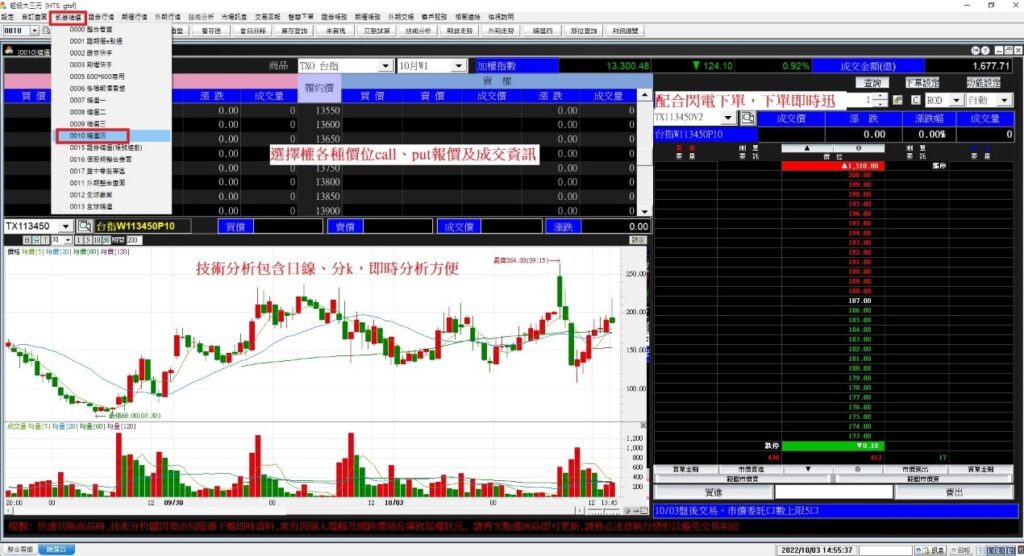Click the 技術分析 toolbar button
The height and width of the screenshot is (556, 1024).
pos(418,31)
